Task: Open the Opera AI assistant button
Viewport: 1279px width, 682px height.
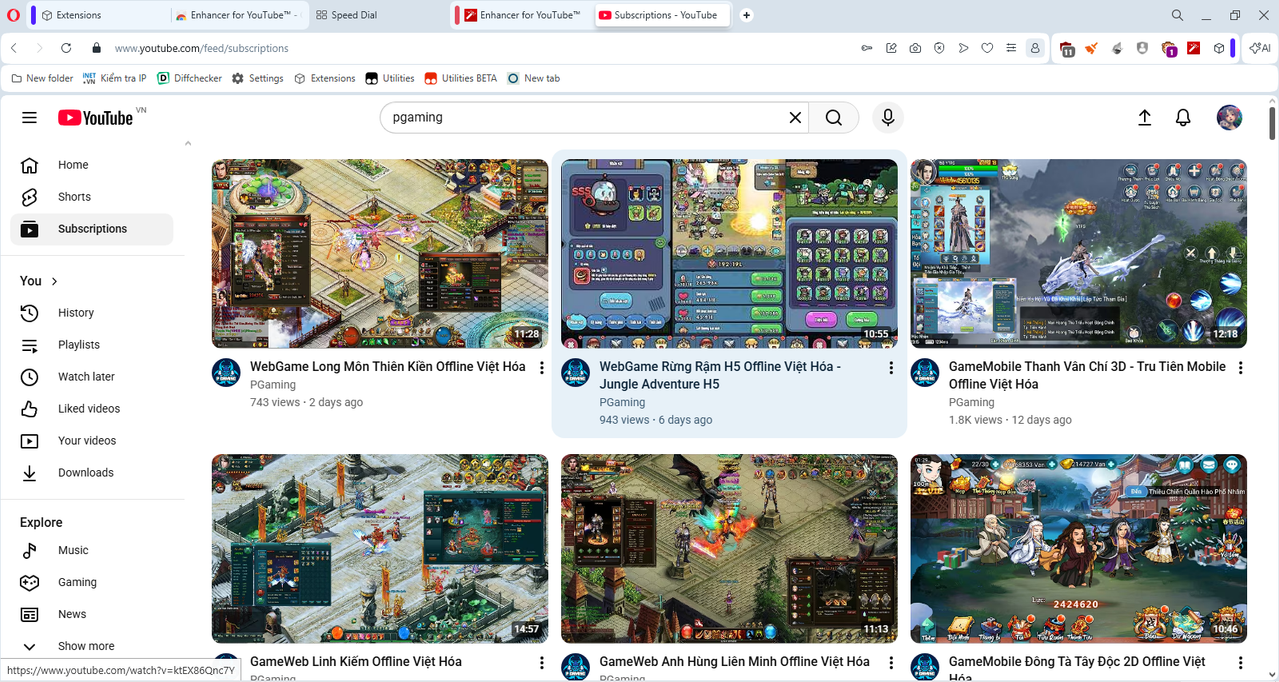Action: tap(1259, 48)
